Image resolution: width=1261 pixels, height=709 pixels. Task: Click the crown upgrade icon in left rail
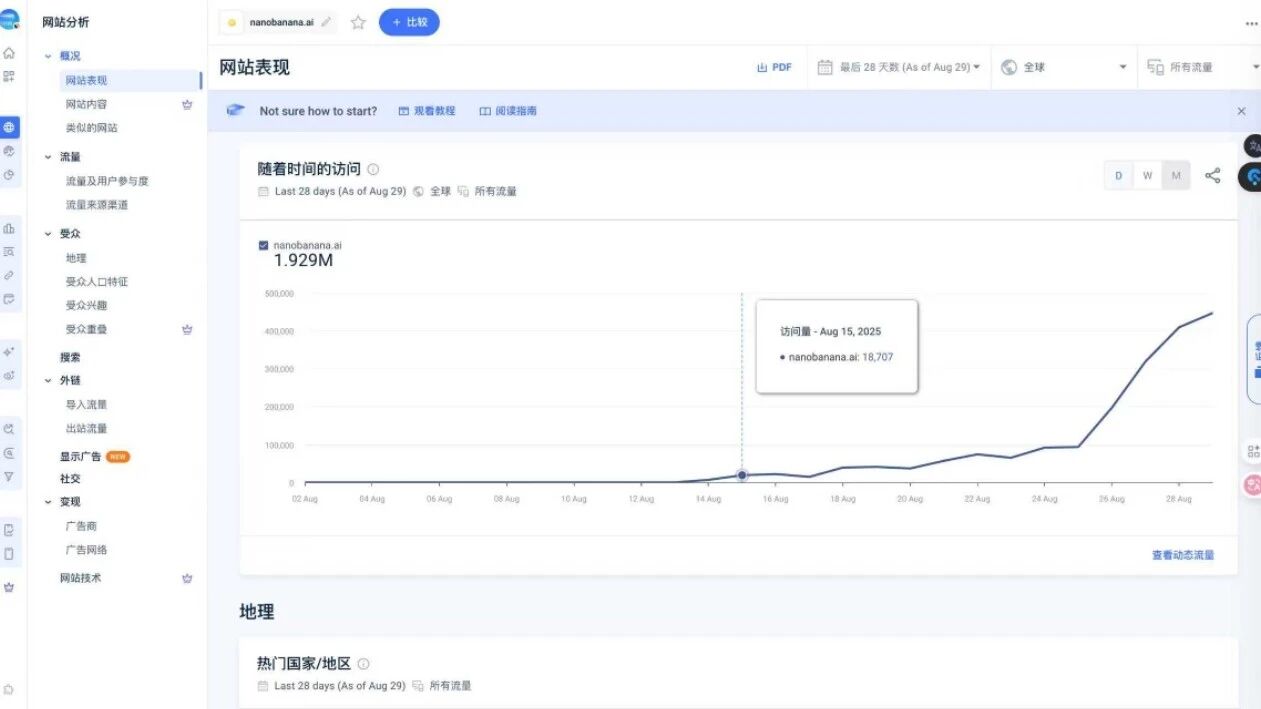[9, 587]
